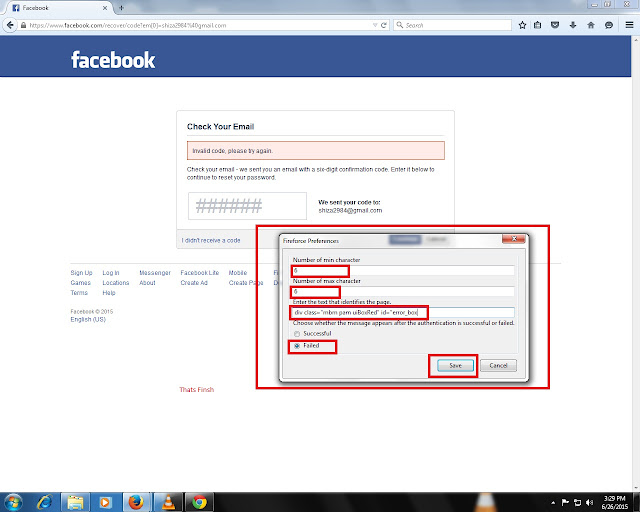Open the About footer link
640x512 pixels.
click(x=147, y=283)
